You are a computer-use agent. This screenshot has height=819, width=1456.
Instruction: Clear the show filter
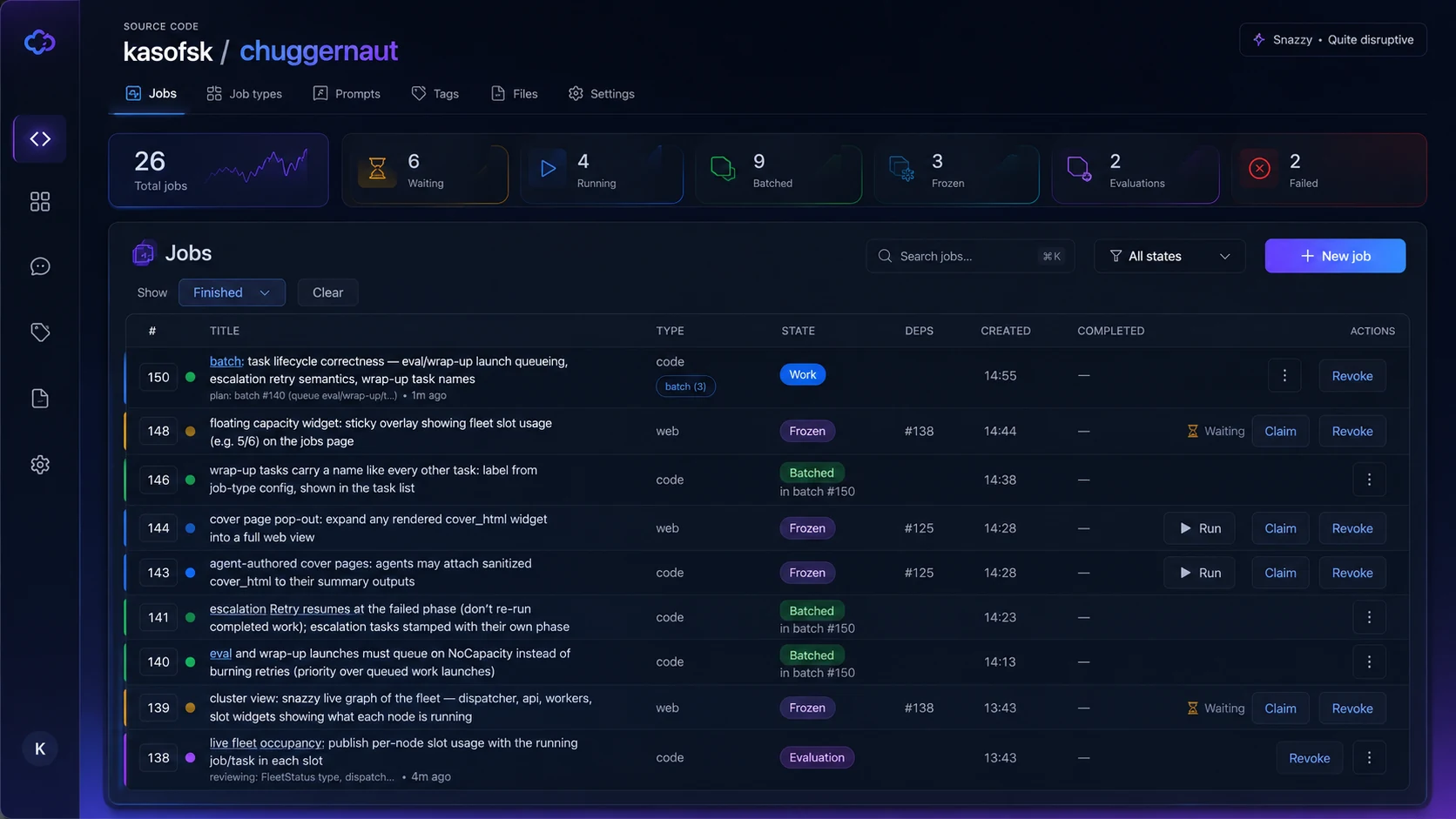(x=327, y=292)
